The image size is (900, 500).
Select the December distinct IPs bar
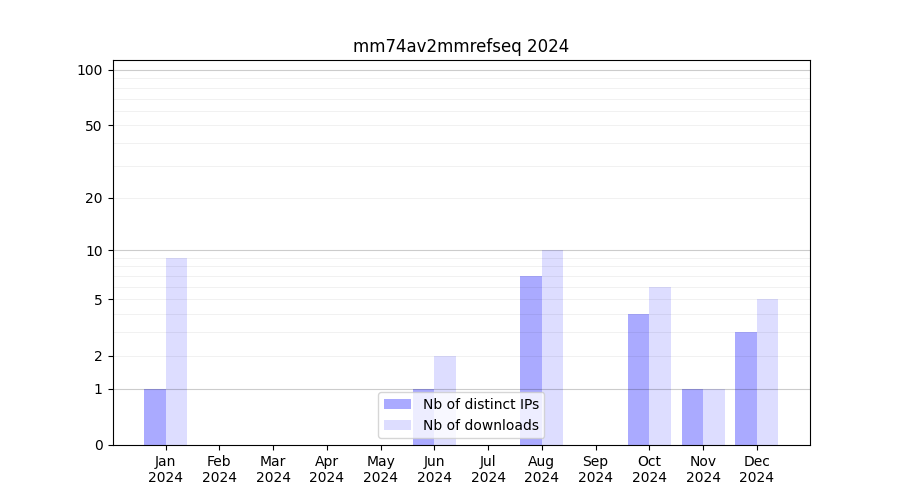746,388
